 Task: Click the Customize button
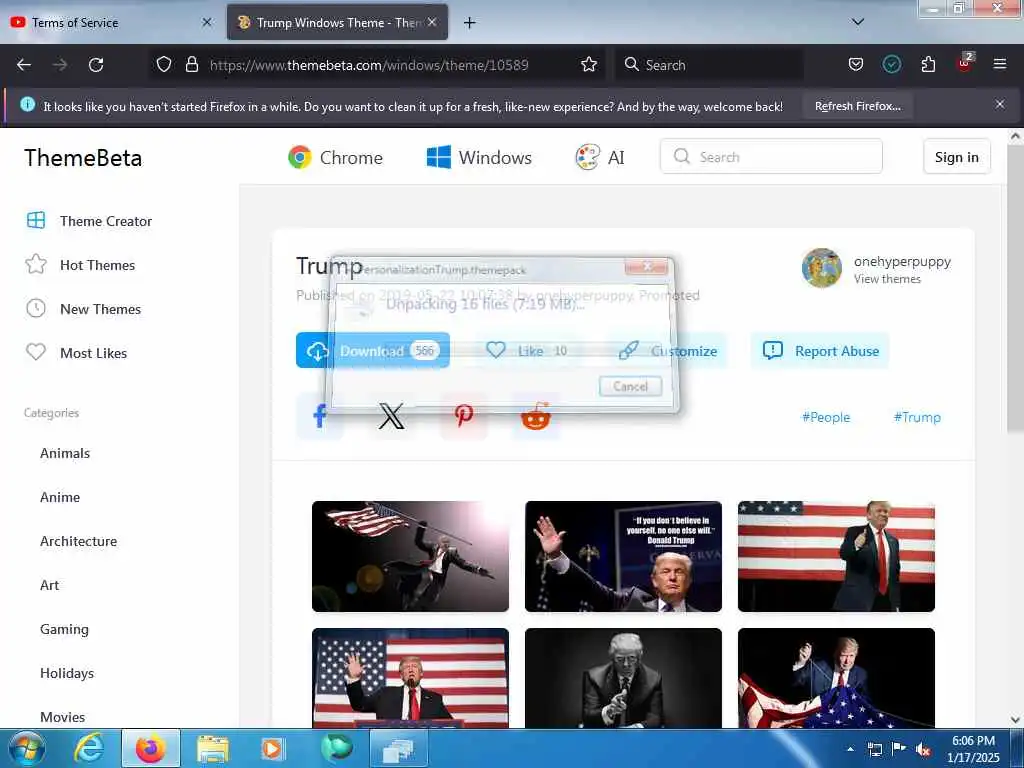pyautogui.click(x=667, y=351)
